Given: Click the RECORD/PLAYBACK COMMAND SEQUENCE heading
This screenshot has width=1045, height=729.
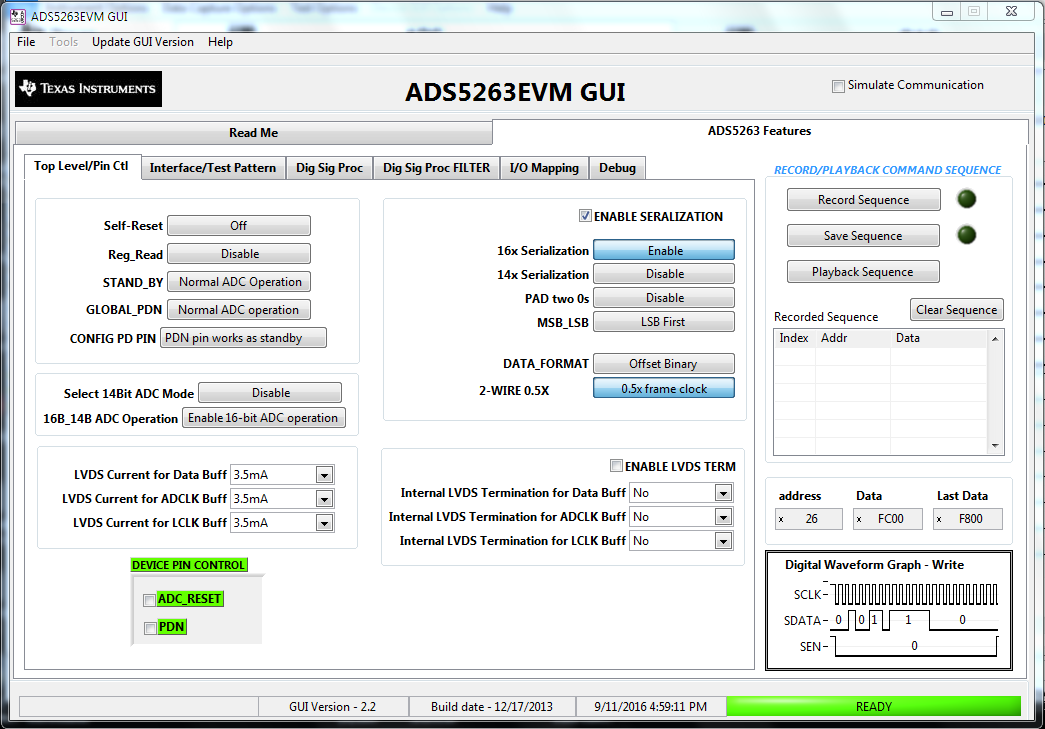Looking at the screenshot, I should pyautogui.click(x=887, y=170).
